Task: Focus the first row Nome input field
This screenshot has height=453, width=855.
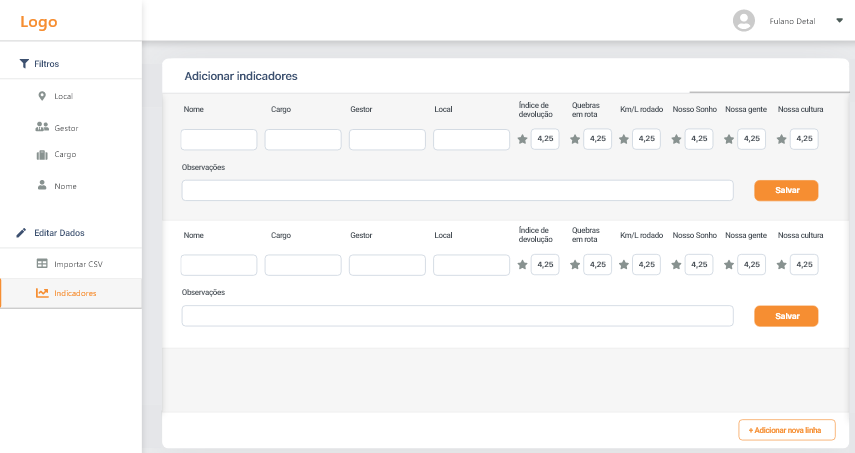Action: coord(219,140)
